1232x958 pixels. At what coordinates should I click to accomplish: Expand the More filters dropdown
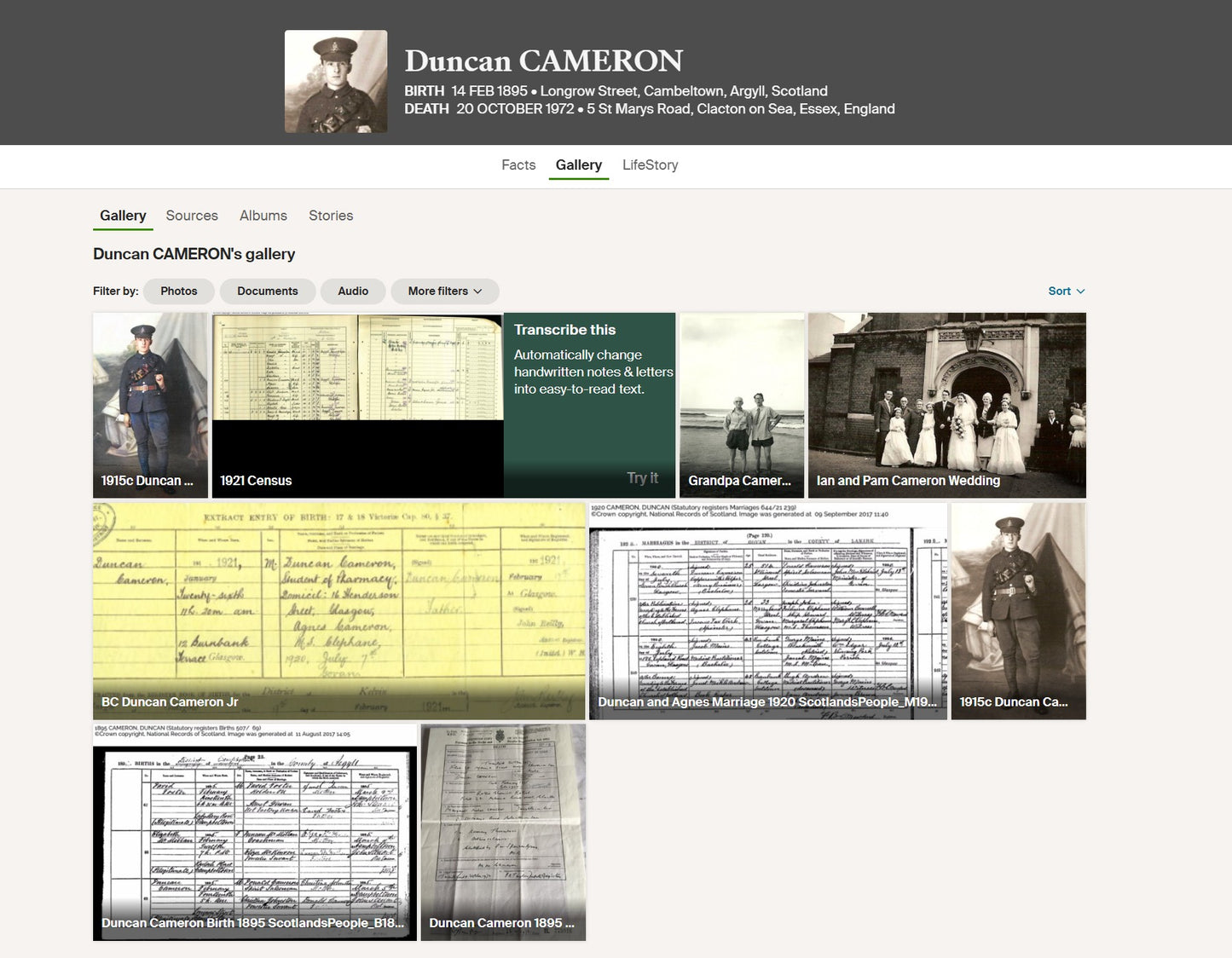tap(445, 291)
